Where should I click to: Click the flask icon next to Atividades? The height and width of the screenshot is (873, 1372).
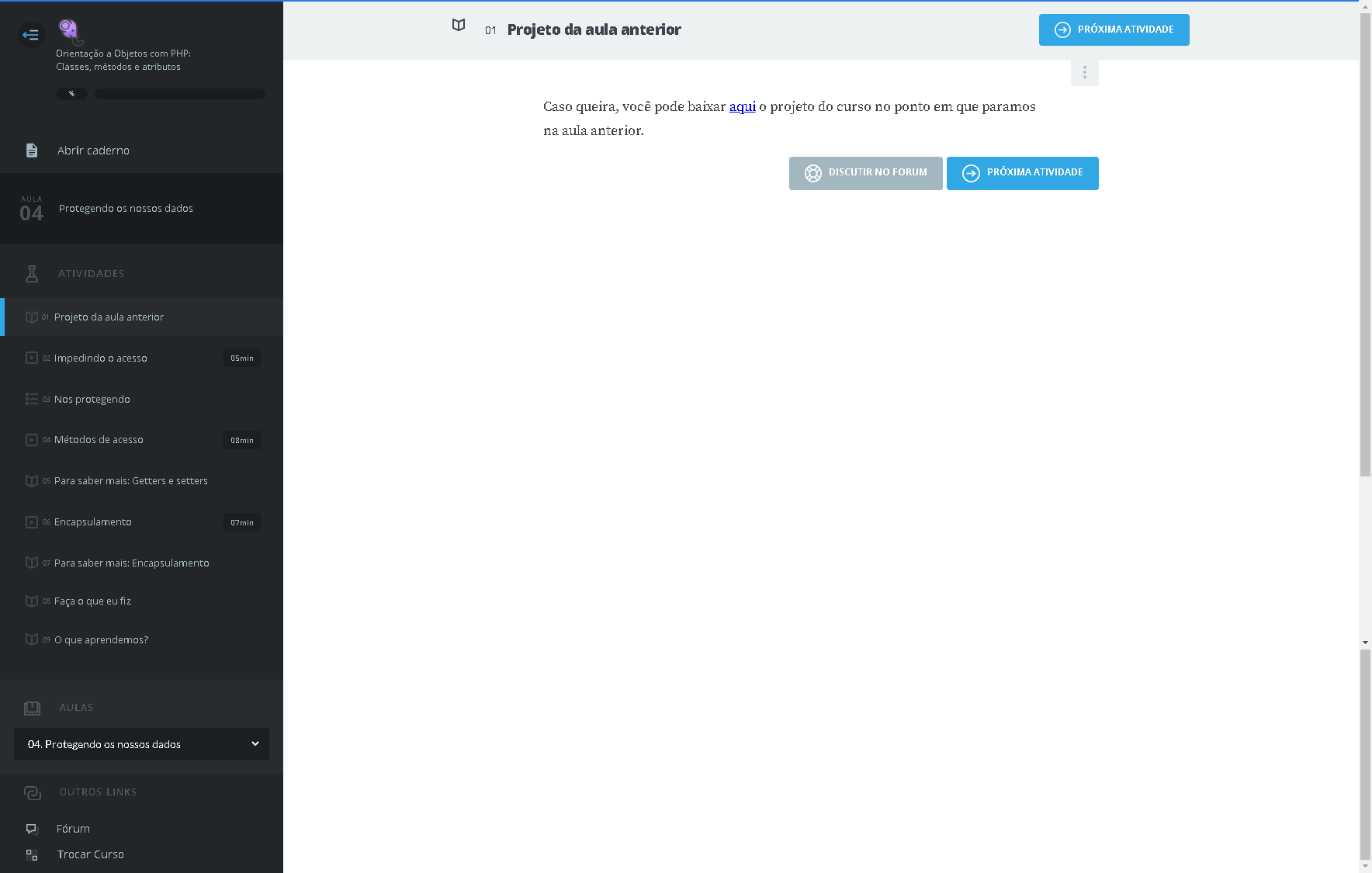(x=32, y=273)
